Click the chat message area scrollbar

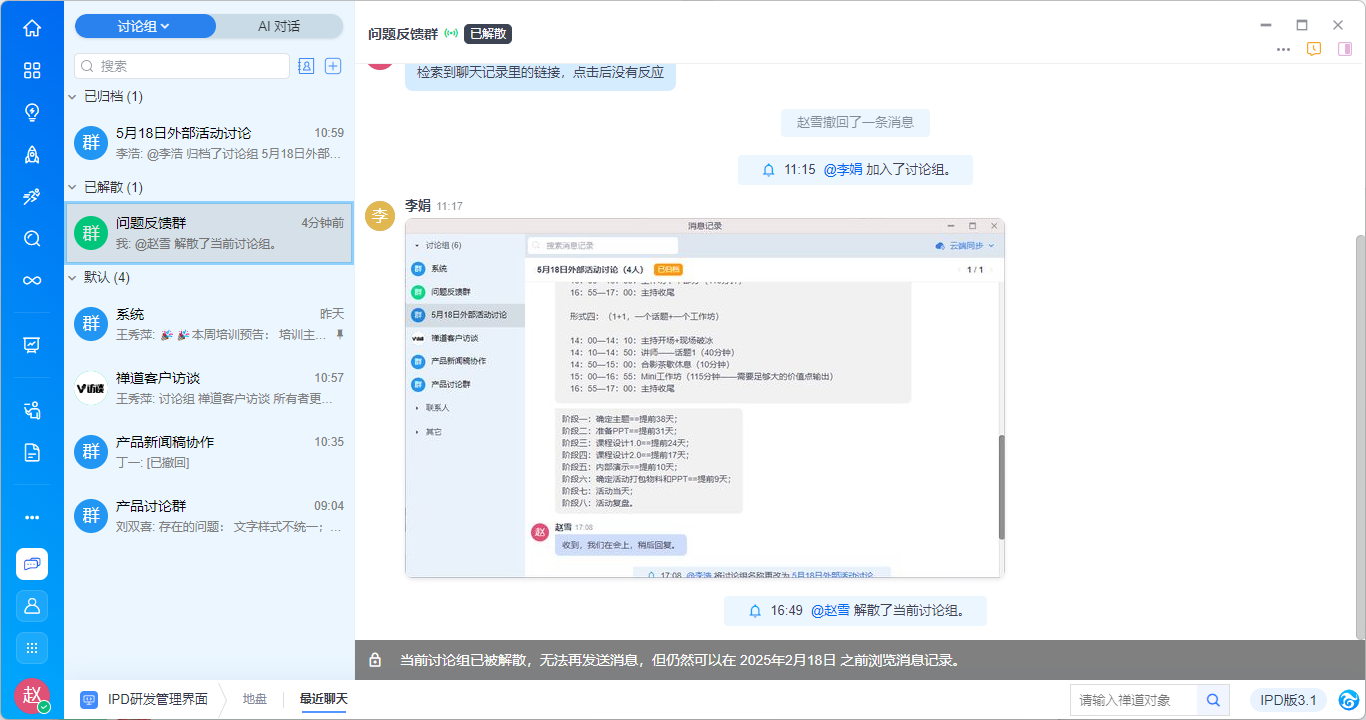[x=1360, y=437]
